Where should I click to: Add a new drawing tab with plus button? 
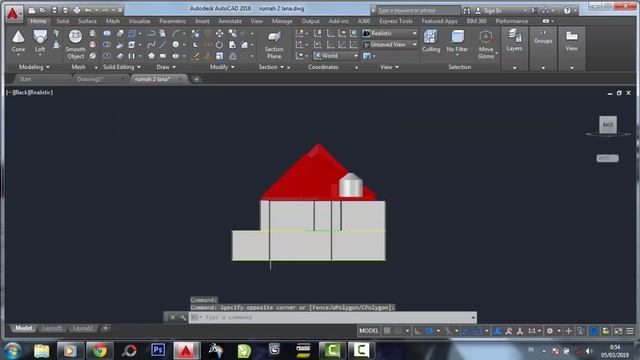(196, 79)
